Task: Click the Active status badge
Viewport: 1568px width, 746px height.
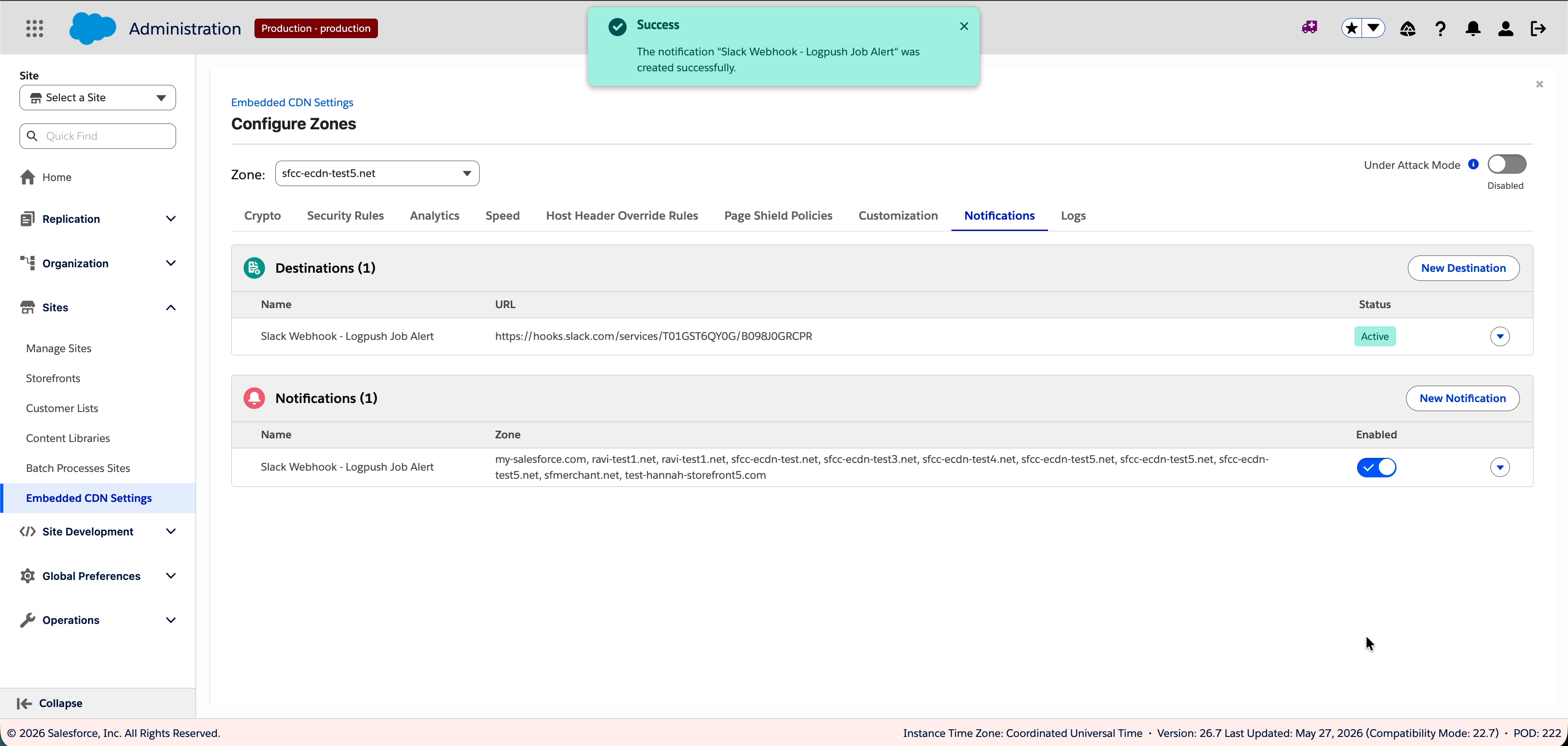Action: (x=1375, y=336)
